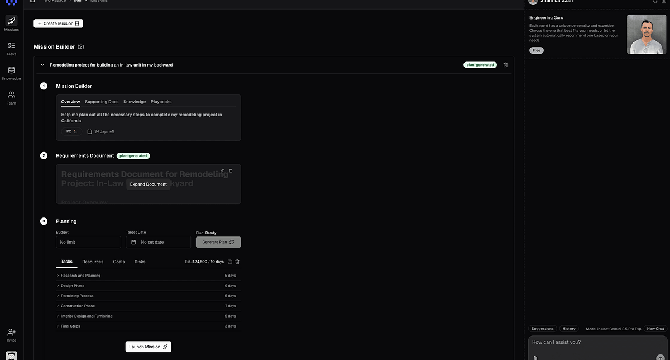This screenshot has width=670, height=360.
Task: Delete the mission using the top-right trash icon
Action: pyautogui.click(x=506, y=65)
